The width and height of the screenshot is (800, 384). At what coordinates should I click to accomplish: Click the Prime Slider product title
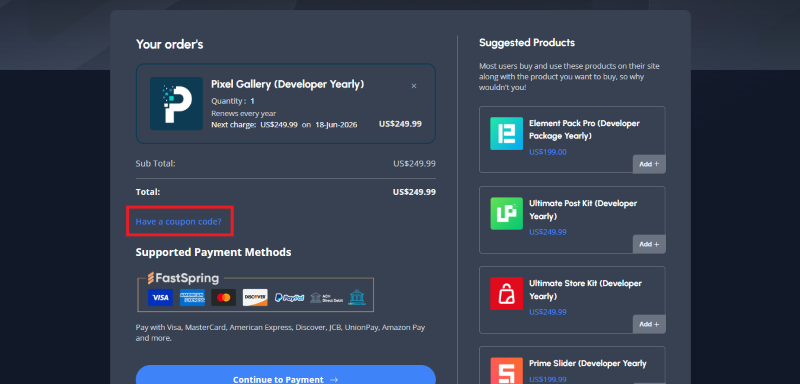pyautogui.click(x=588, y=364)
